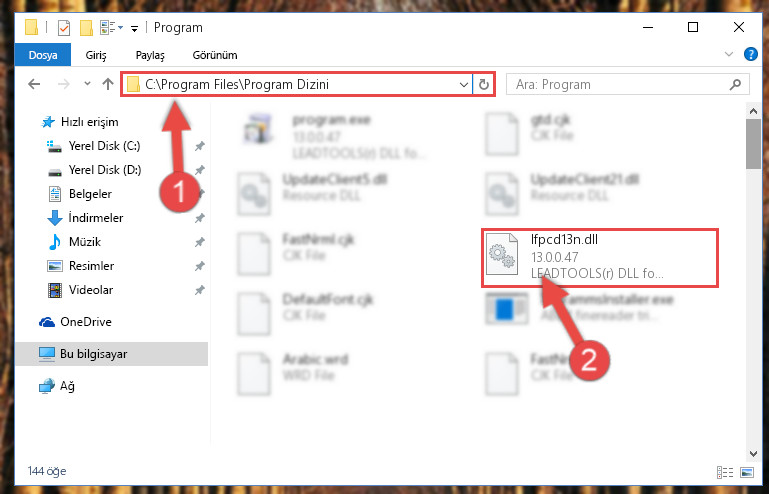Open the Help question mark icon
Screen dimensions: 769x494
(x=750, y=54)
